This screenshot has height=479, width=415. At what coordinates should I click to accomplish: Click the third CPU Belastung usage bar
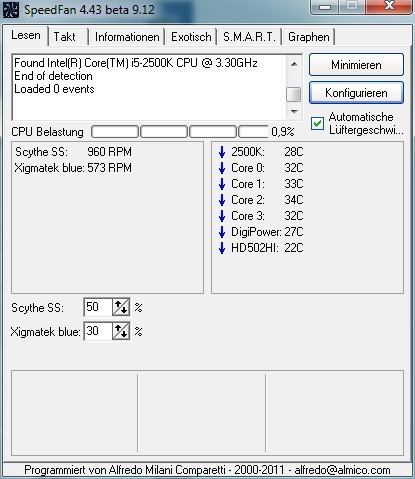tap(213, 132)
